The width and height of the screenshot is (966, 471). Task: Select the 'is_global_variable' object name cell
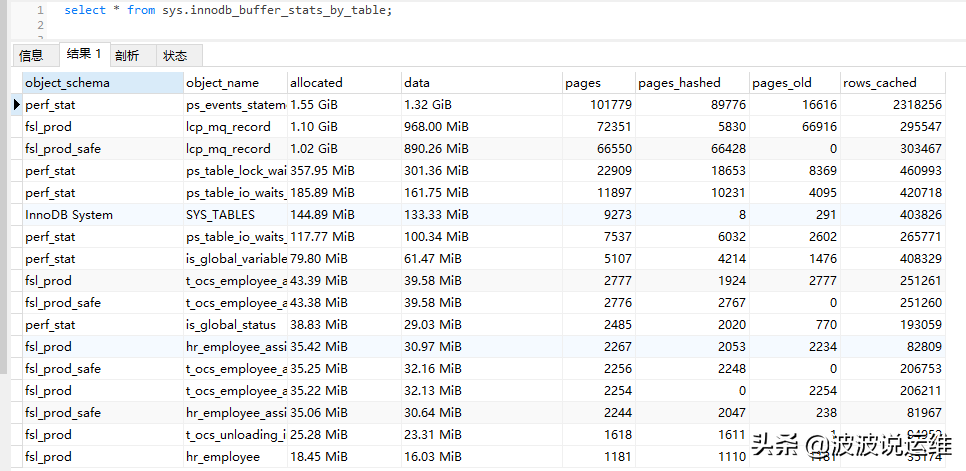click(x=235, y=259)
